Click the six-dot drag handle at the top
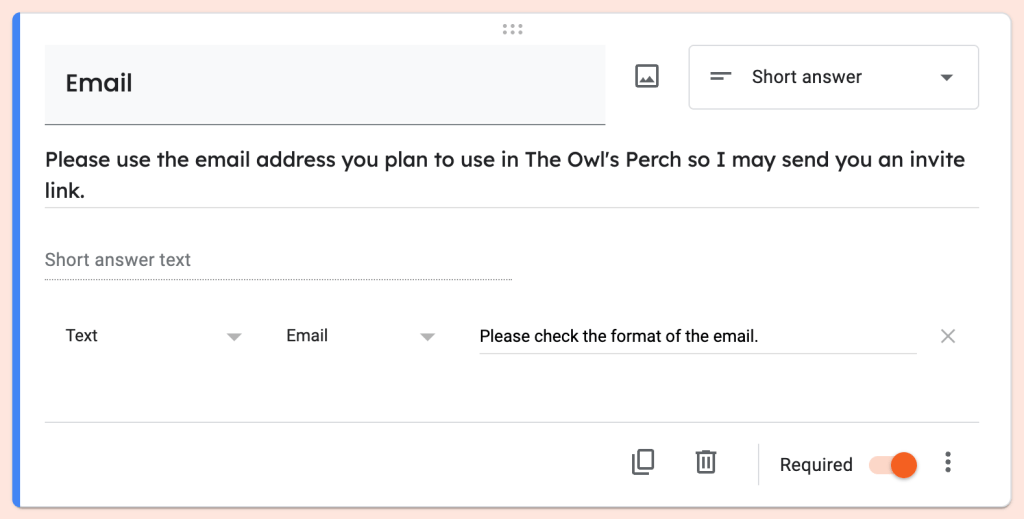This screenshot has width=1024, height=519. (512, 29)
